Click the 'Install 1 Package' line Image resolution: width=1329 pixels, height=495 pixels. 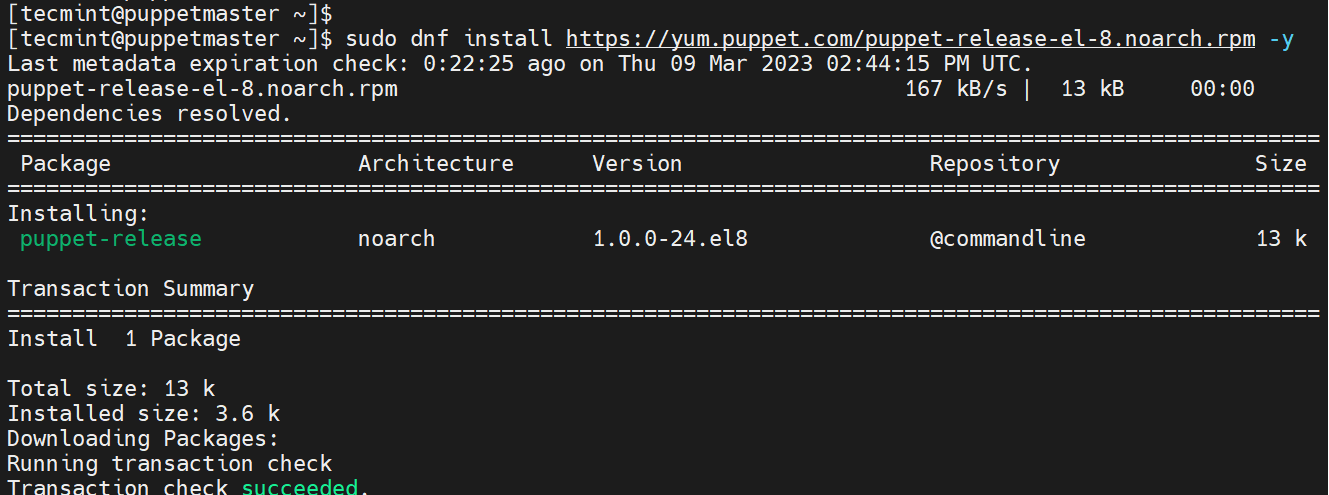(x=124, y=339)
